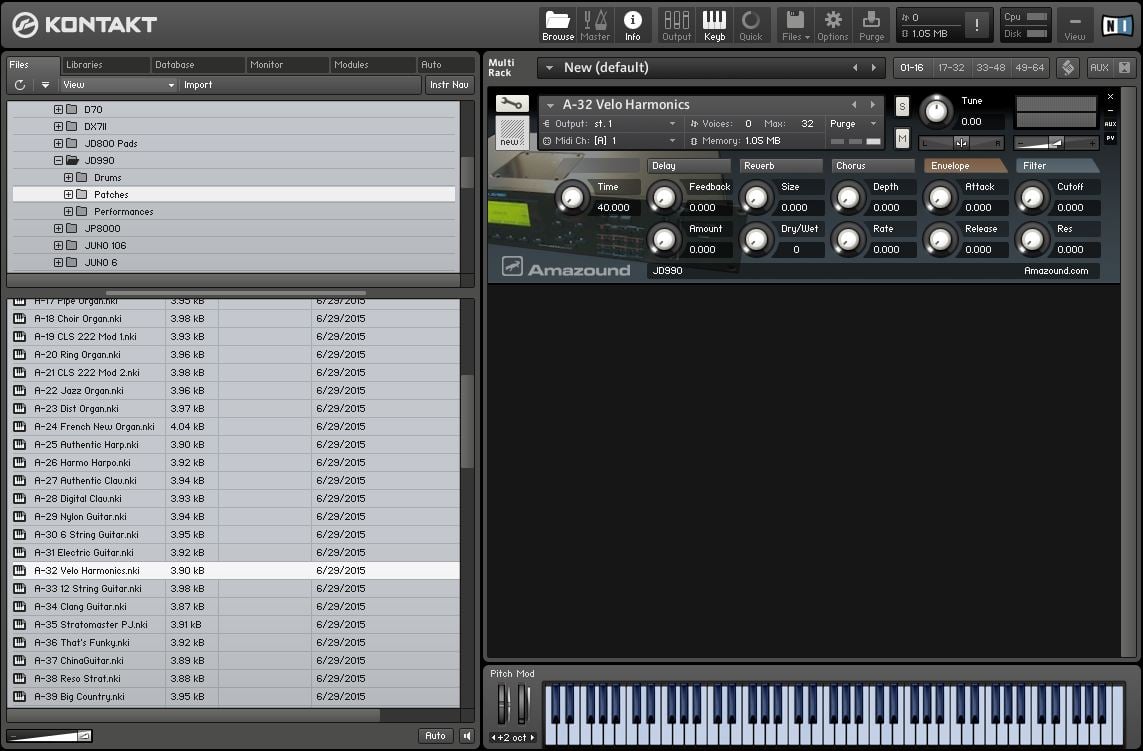1143x751 pixels.
Task: Click the multi rack KSP script icon
Action: coord(1068,68)
